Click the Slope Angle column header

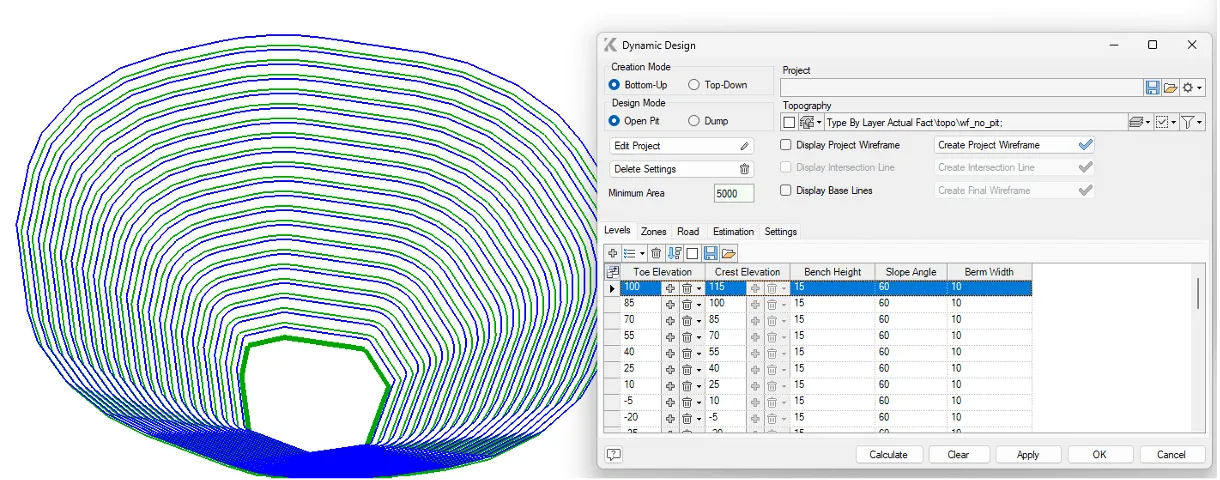910,272
